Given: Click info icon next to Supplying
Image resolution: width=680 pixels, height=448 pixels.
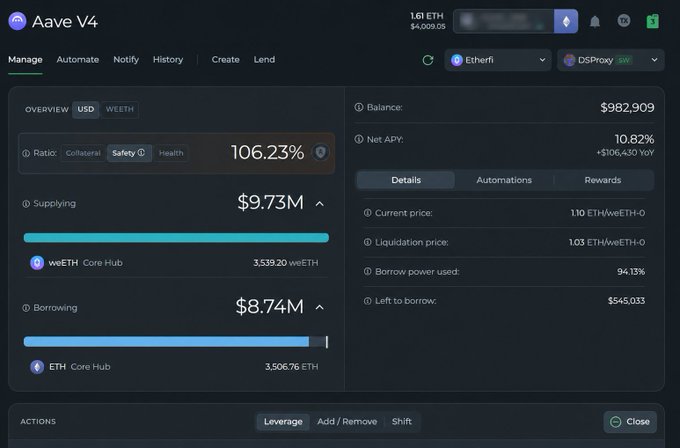Looking at the screenshot, I should point(26,203).
